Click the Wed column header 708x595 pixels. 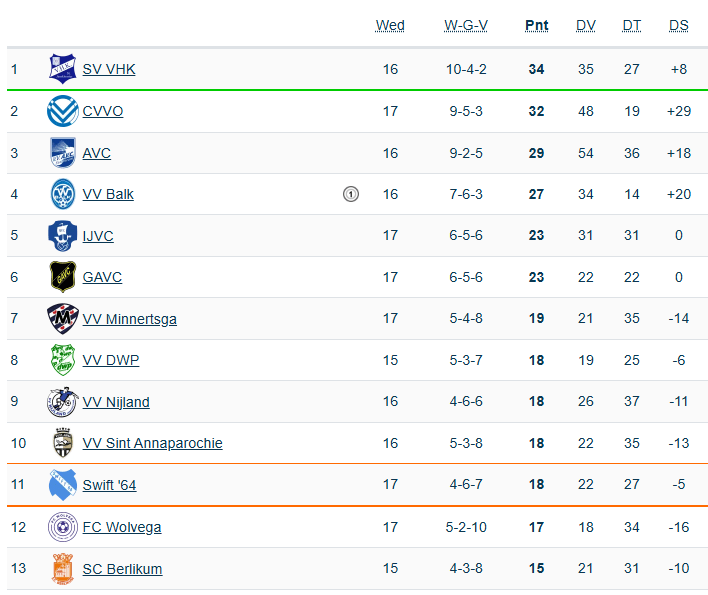click(x=390, y=25)
